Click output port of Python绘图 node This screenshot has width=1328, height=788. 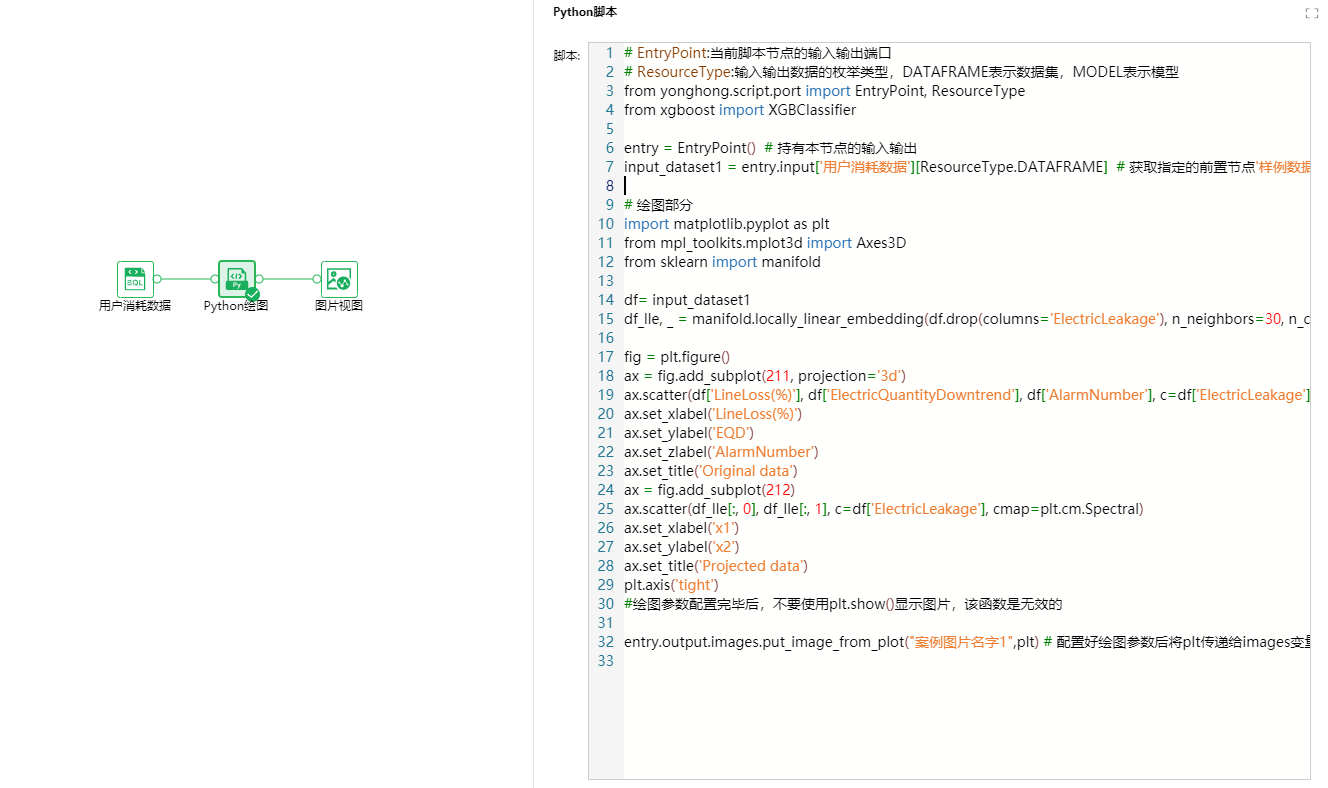pyautogui.click(x=259, y=279)
